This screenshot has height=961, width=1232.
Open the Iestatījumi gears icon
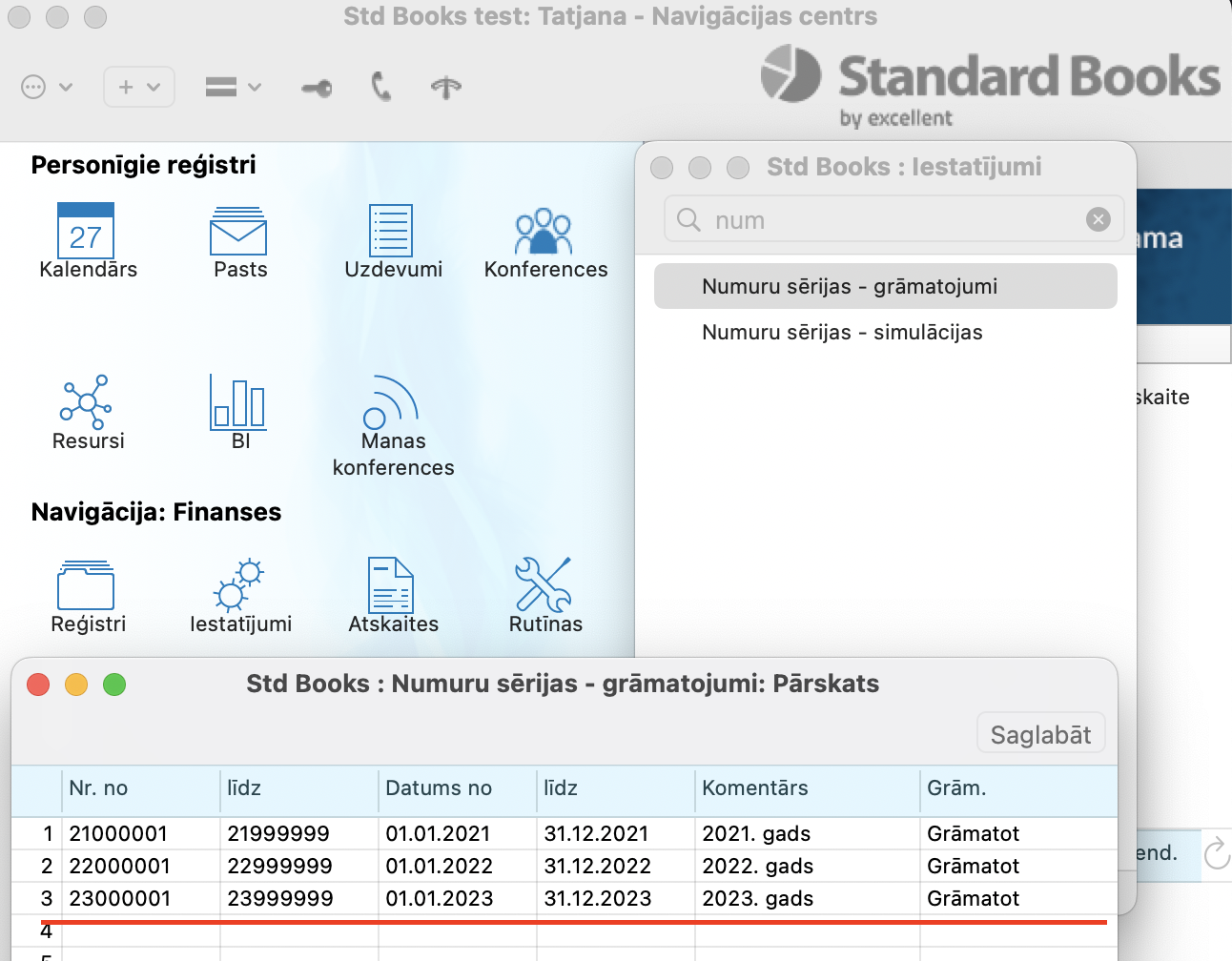point(239,585)
